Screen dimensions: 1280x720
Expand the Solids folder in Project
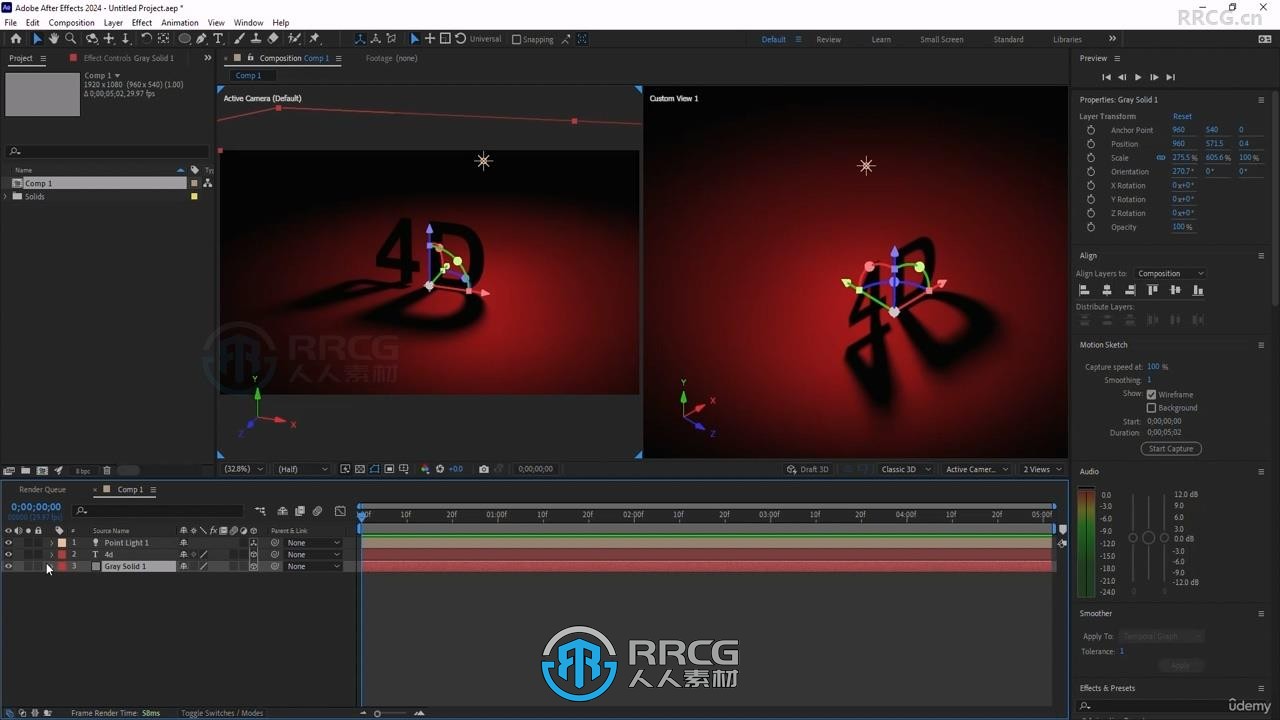coord(7,197)
